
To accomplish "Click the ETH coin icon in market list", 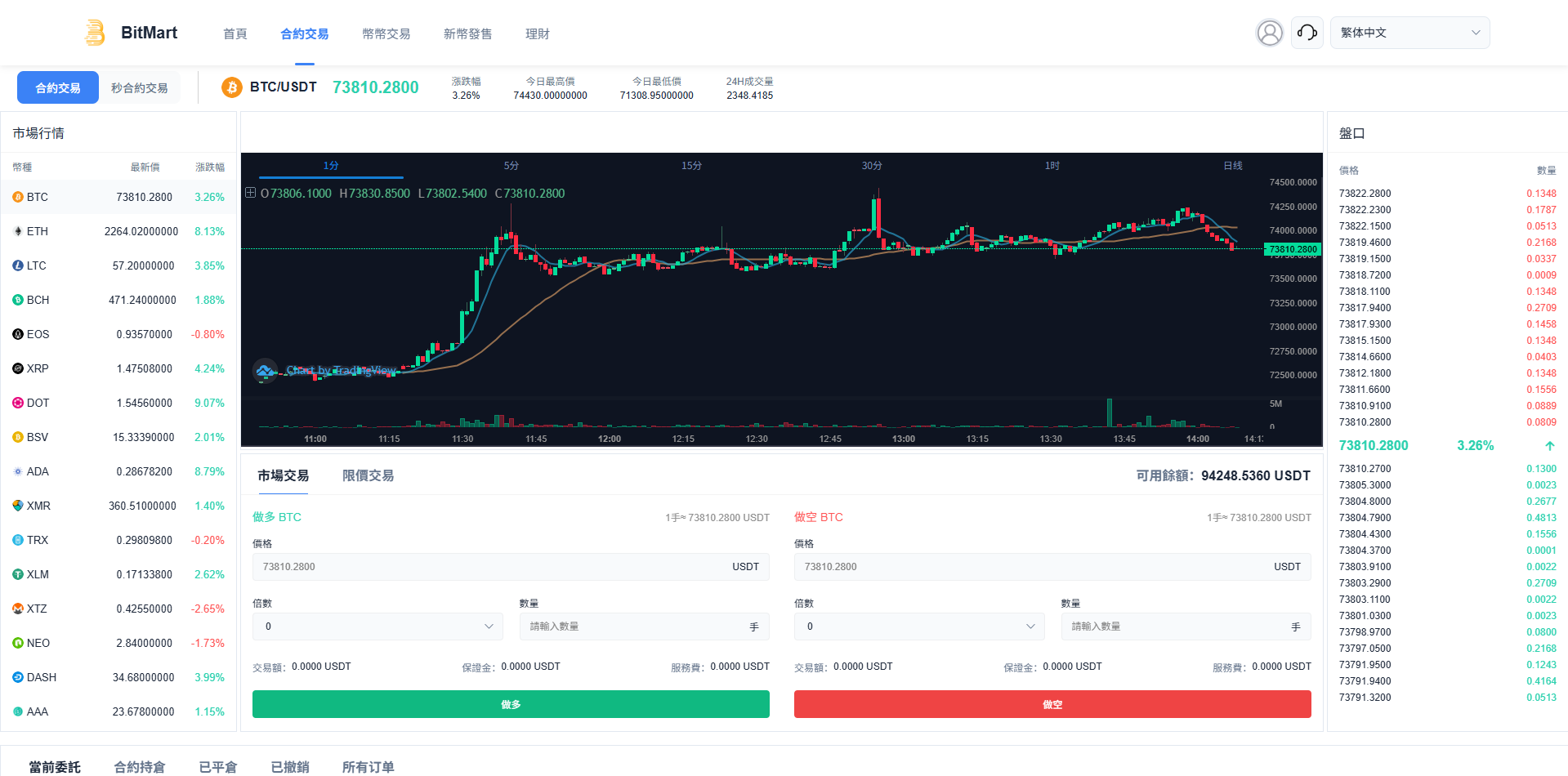I will (18, 231).
